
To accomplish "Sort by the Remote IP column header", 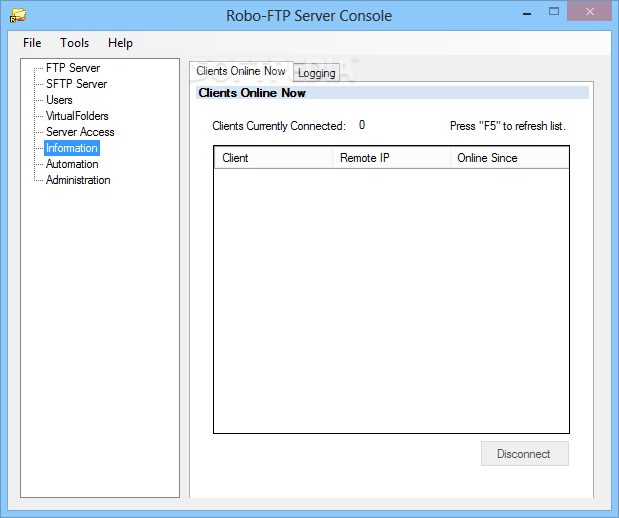I will click(391, 158).
